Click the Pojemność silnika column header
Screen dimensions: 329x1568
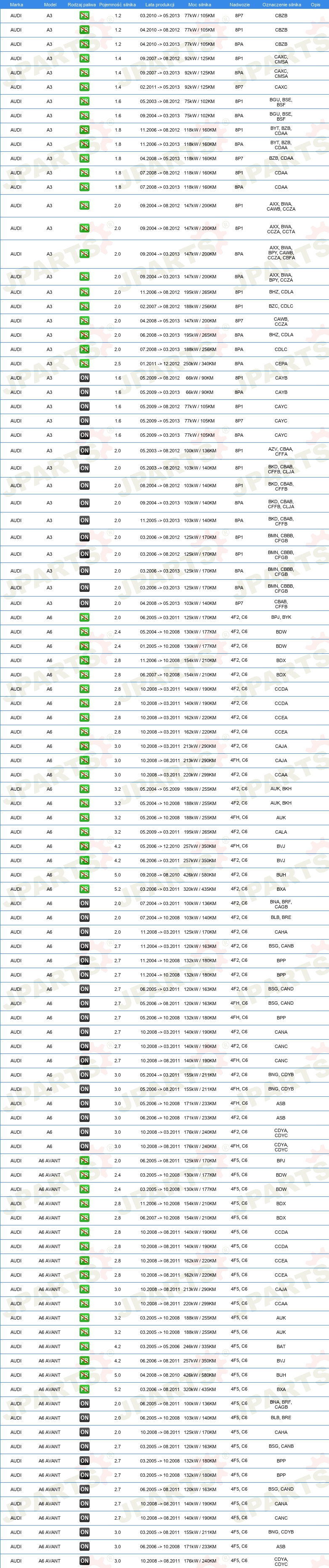[x=117, y=4]
